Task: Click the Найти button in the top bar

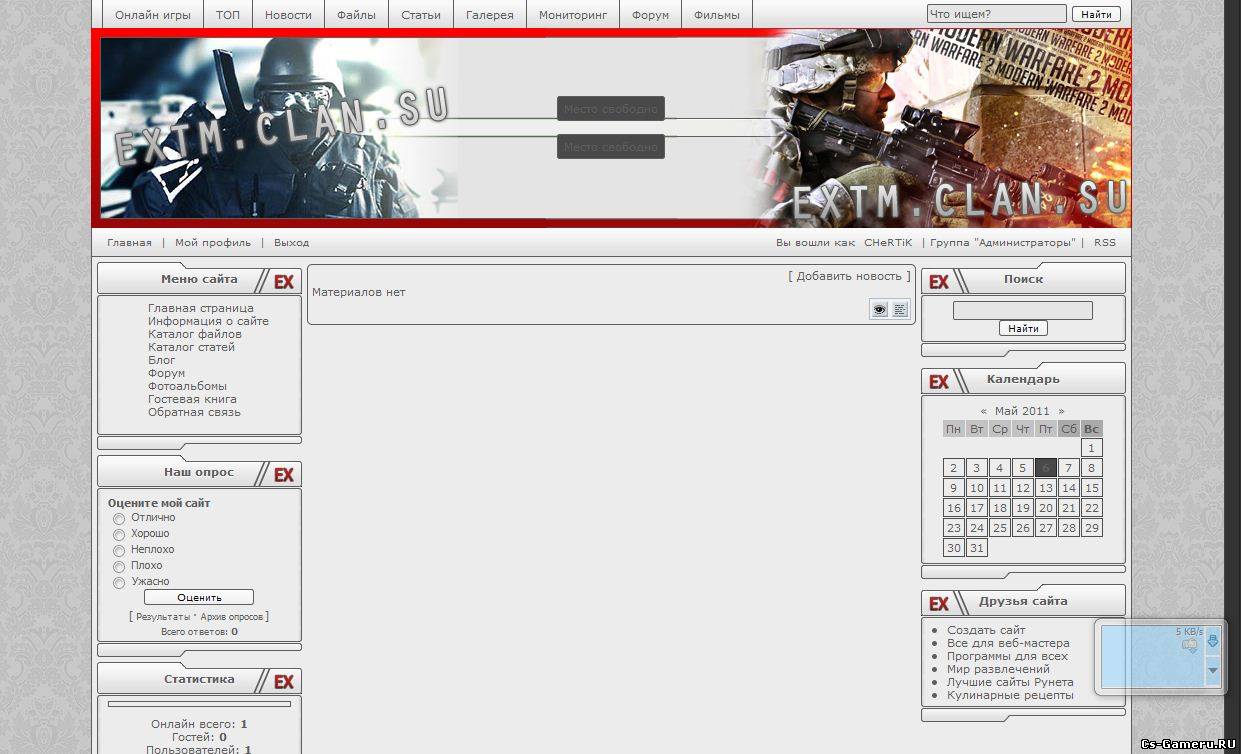Action: 1096,14
